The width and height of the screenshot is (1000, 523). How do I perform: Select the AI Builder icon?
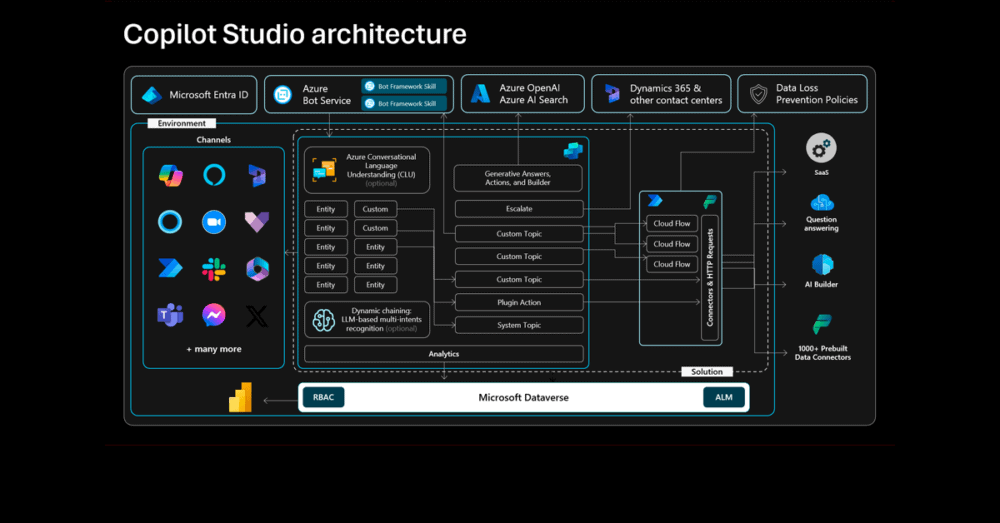coord(821,265)
